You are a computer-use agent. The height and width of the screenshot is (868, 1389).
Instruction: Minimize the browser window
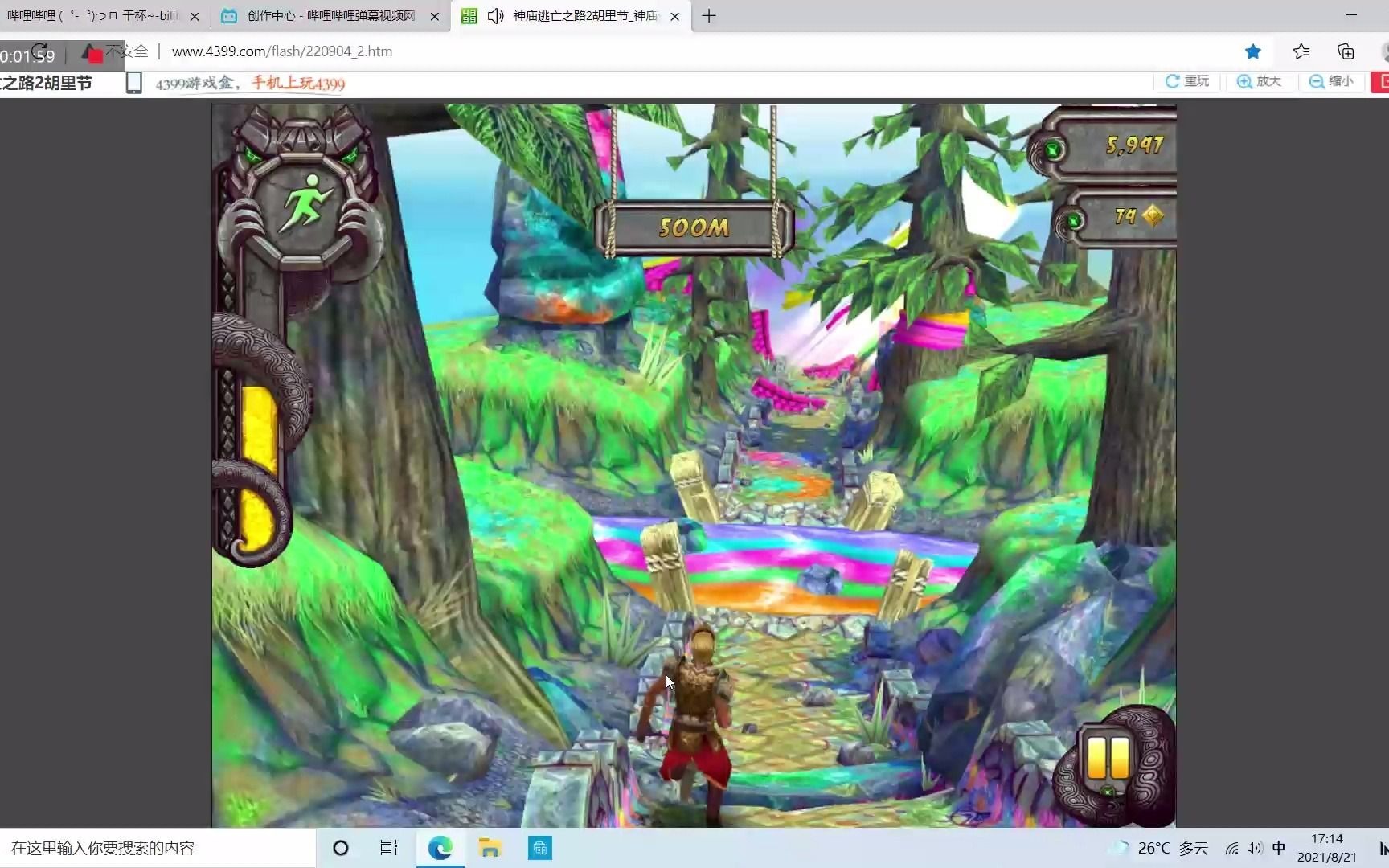[1351, 15]
